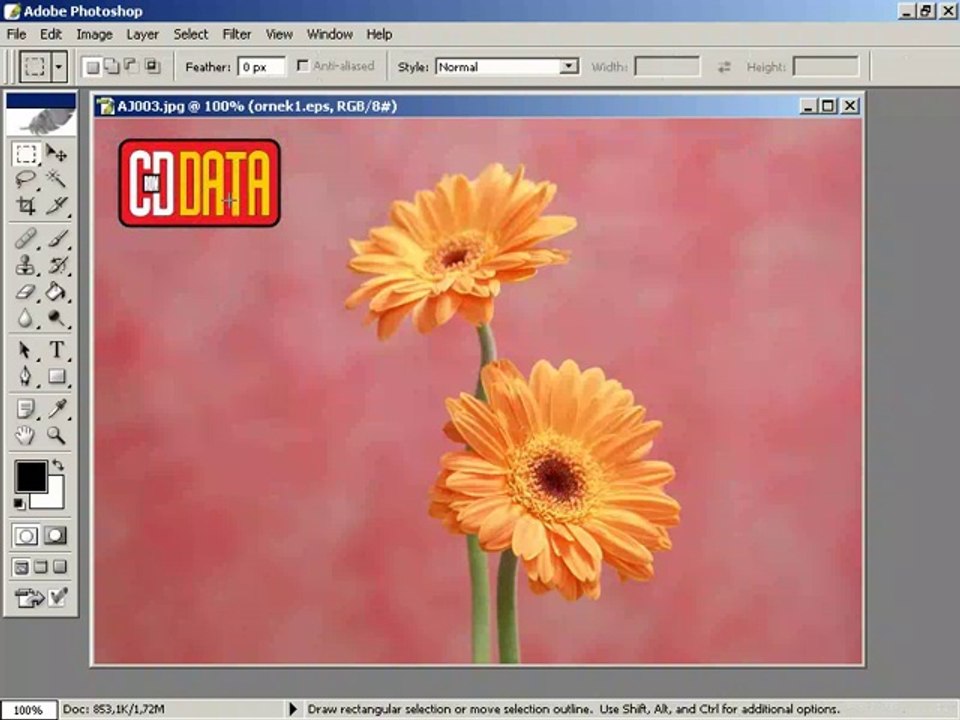The image size is (960, 720).
Task: Switch to Full Screen Mode
Action: [60, 567]
